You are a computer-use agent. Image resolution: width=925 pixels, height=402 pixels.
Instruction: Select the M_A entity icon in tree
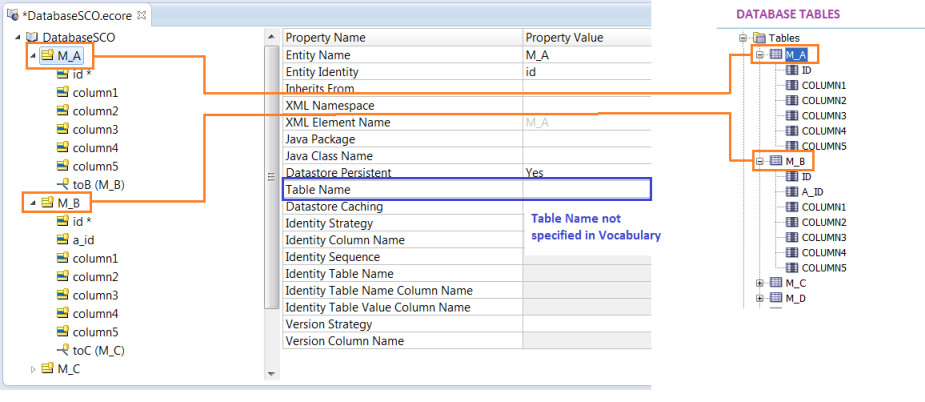coord(47,56)
